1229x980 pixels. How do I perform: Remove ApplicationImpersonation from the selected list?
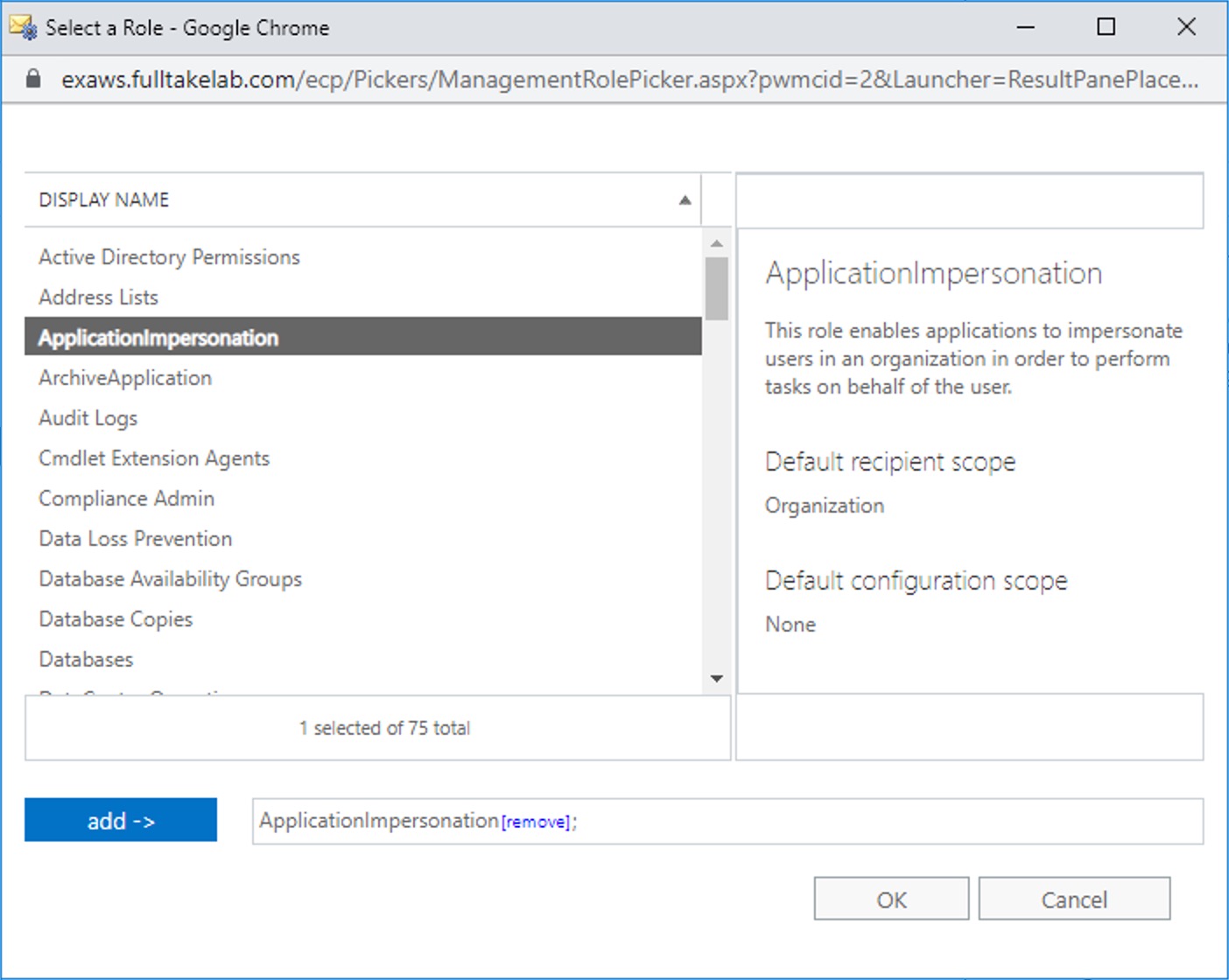536,822
